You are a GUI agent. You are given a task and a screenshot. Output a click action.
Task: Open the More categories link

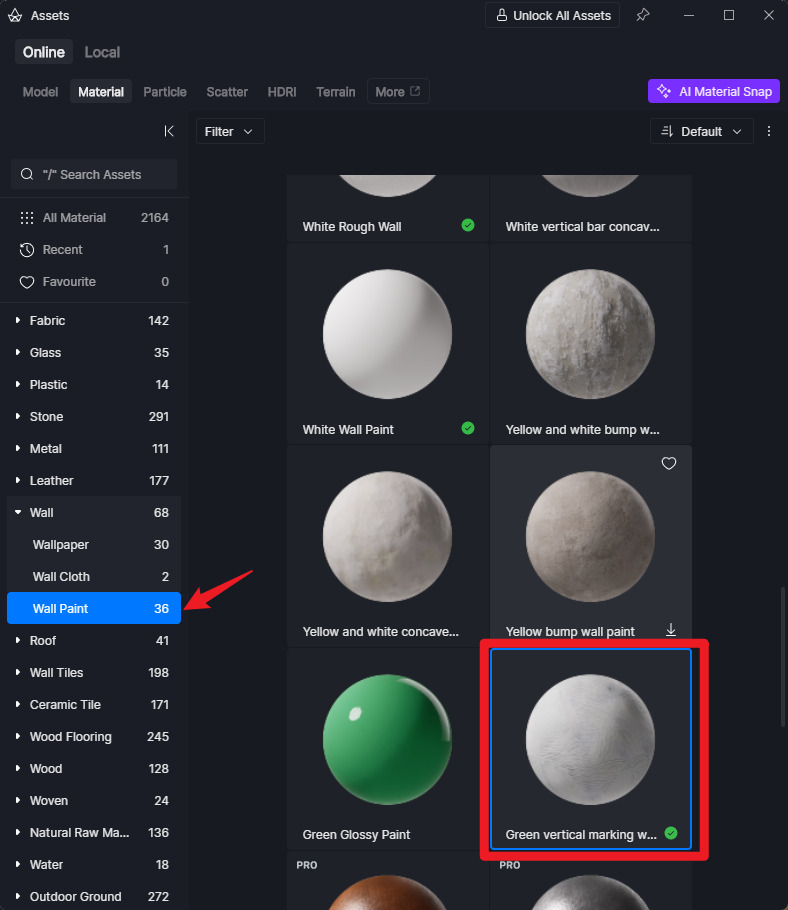(397, 91)
